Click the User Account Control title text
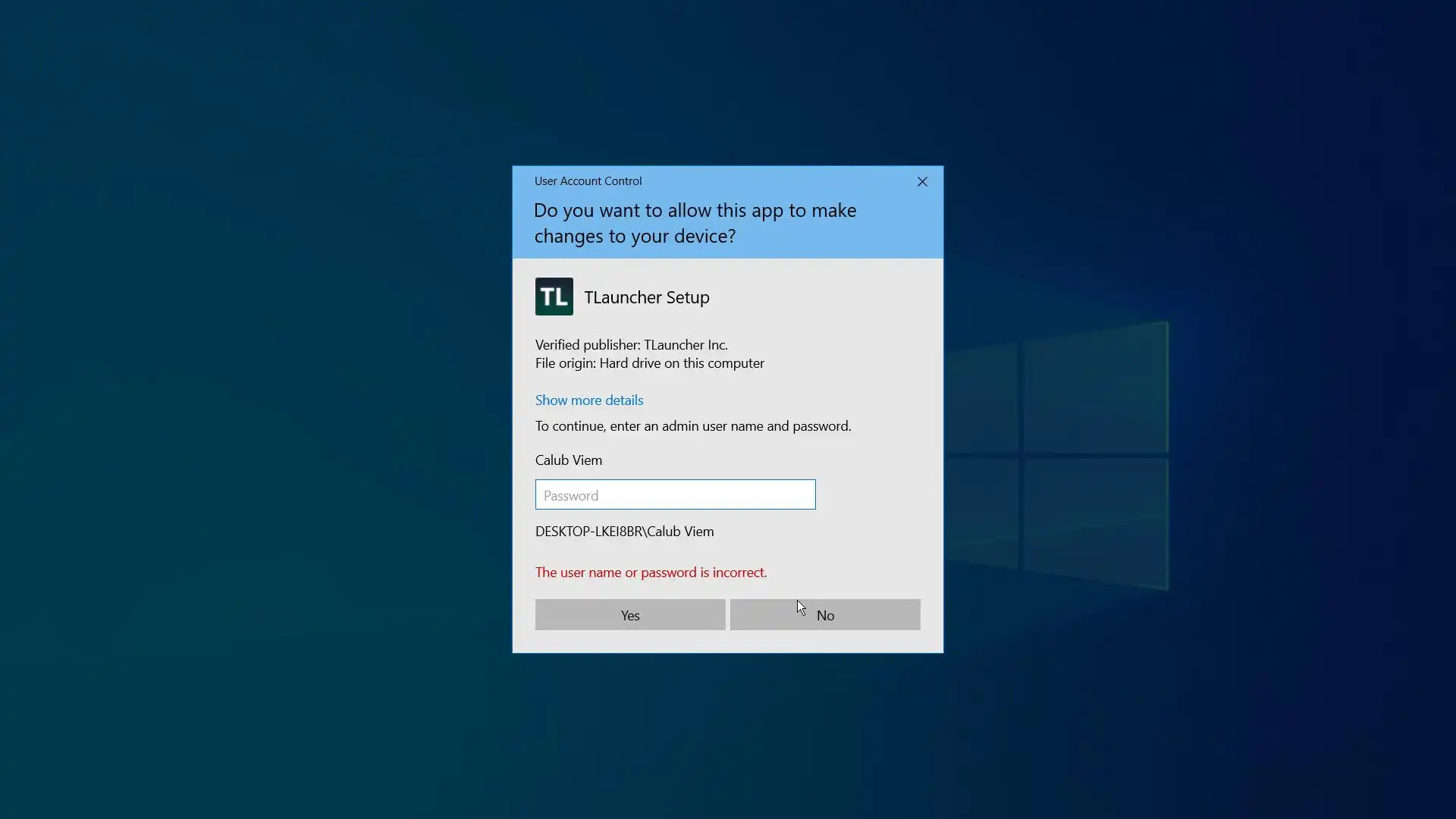This screenshot has width=1456, height=819. coord(588,180)
